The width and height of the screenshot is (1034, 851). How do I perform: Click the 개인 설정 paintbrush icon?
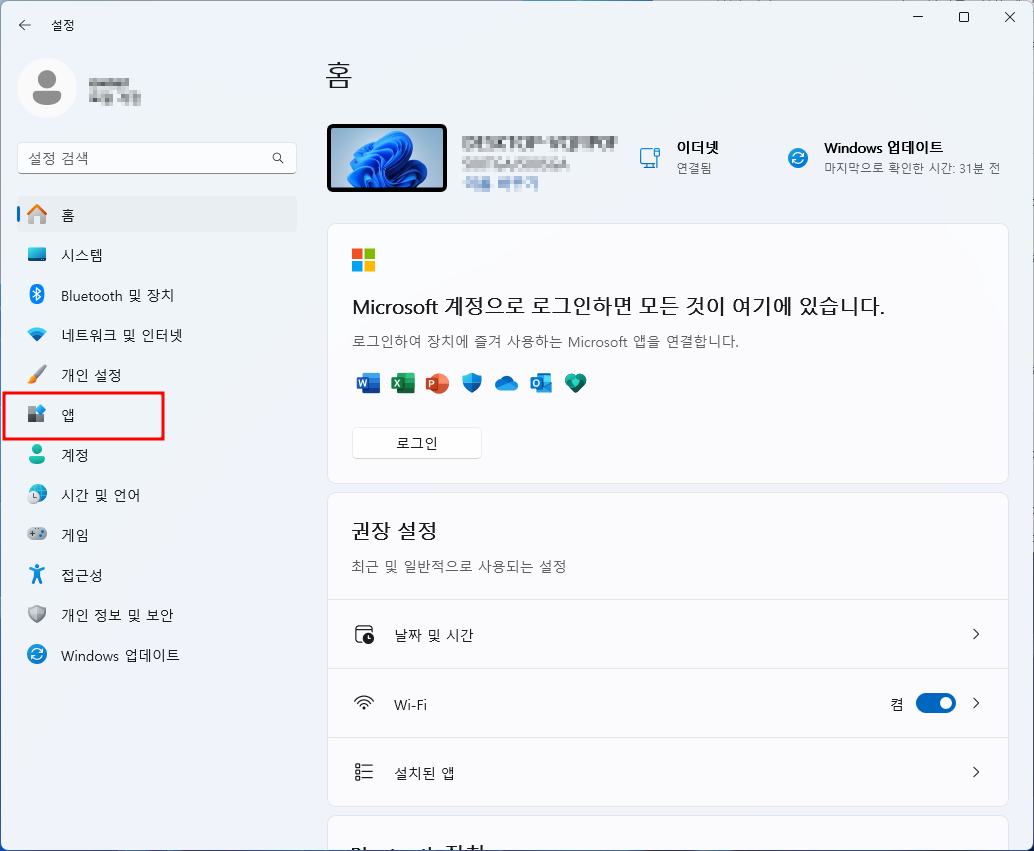(37, 374)
